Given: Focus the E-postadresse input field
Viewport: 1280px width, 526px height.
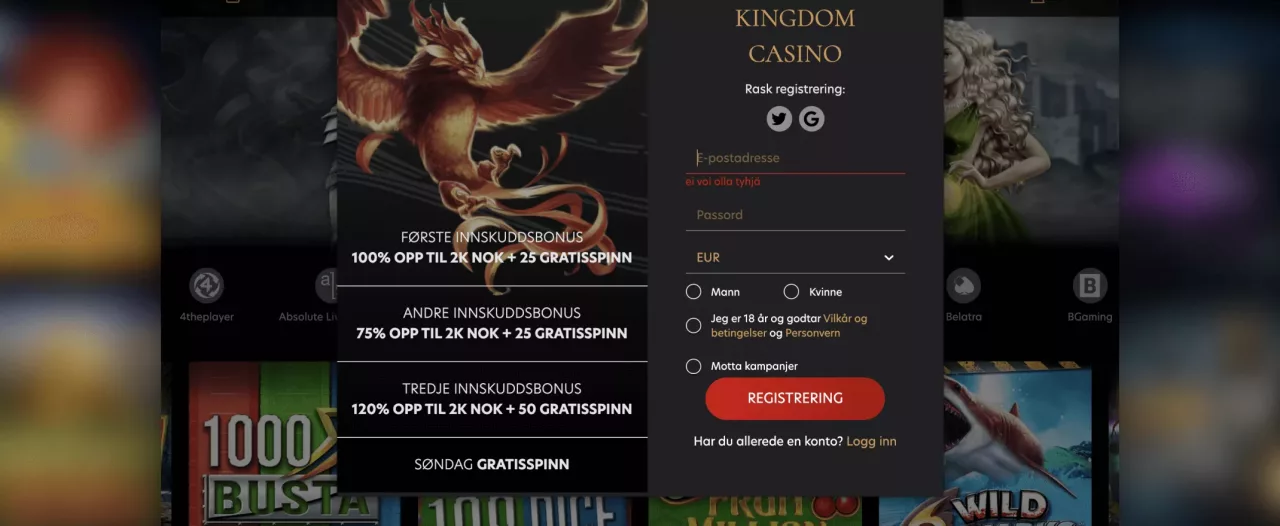Looking at the screenshot, I should pyautogui.click(x=795, y=158).
